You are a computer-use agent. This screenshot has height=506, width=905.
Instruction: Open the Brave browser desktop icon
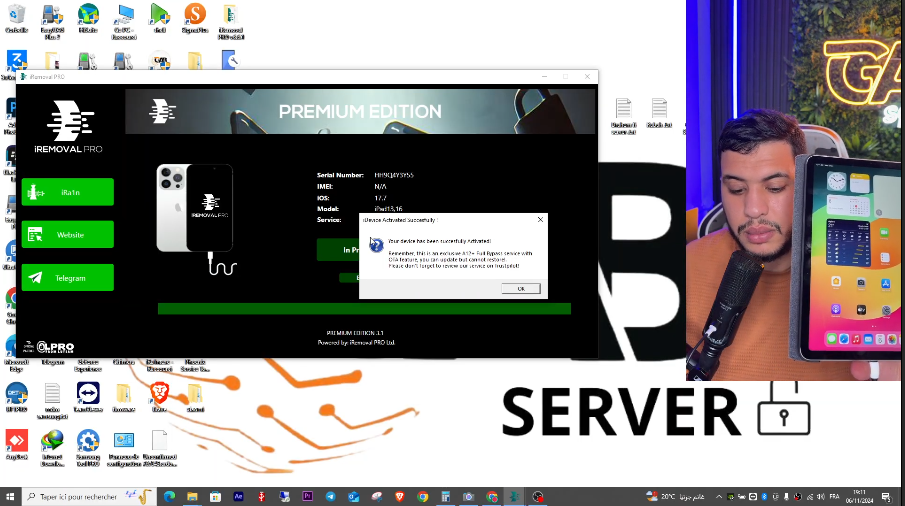(x=159, y=398)
